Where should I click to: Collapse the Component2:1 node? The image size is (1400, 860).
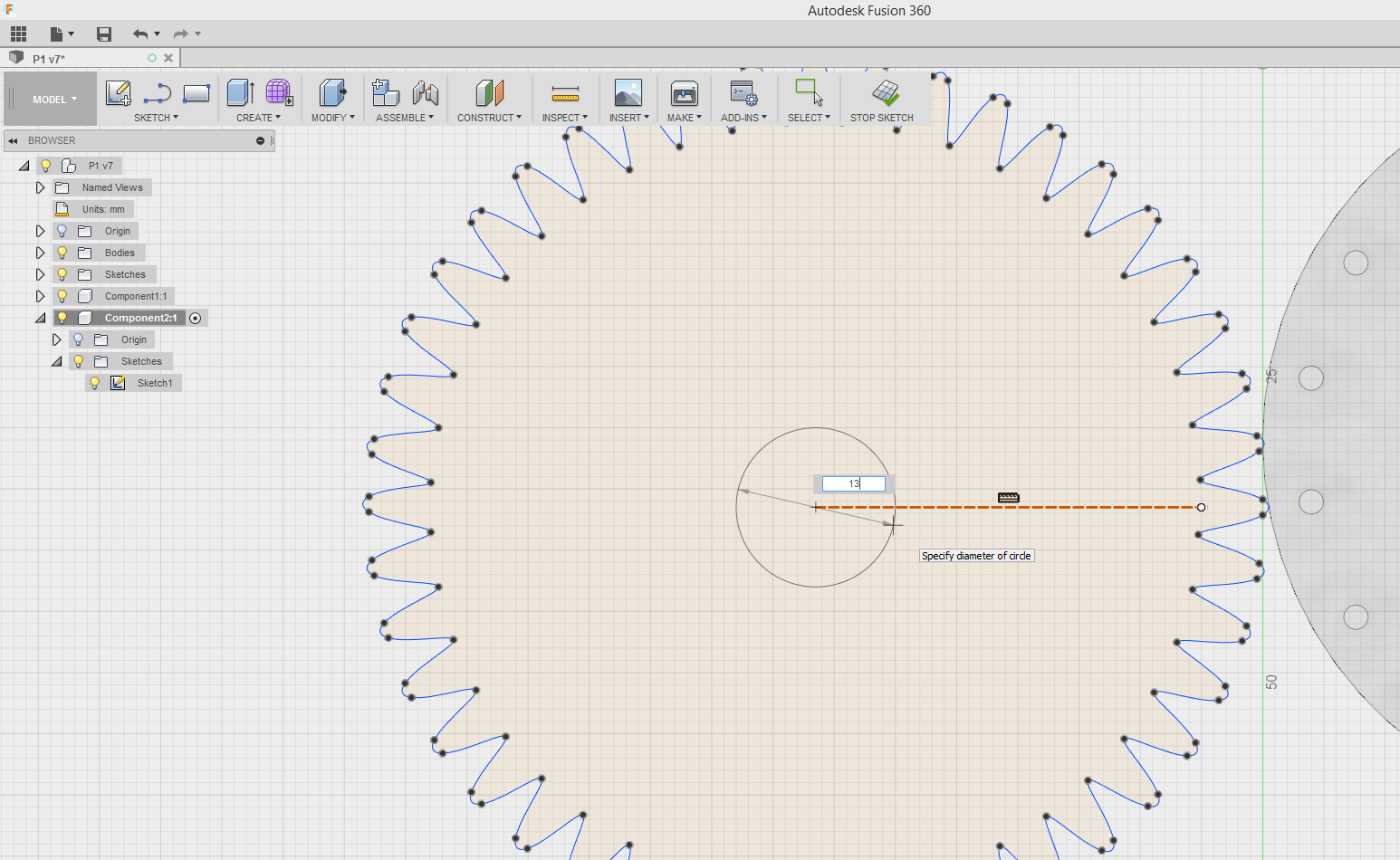click(40, 318)
